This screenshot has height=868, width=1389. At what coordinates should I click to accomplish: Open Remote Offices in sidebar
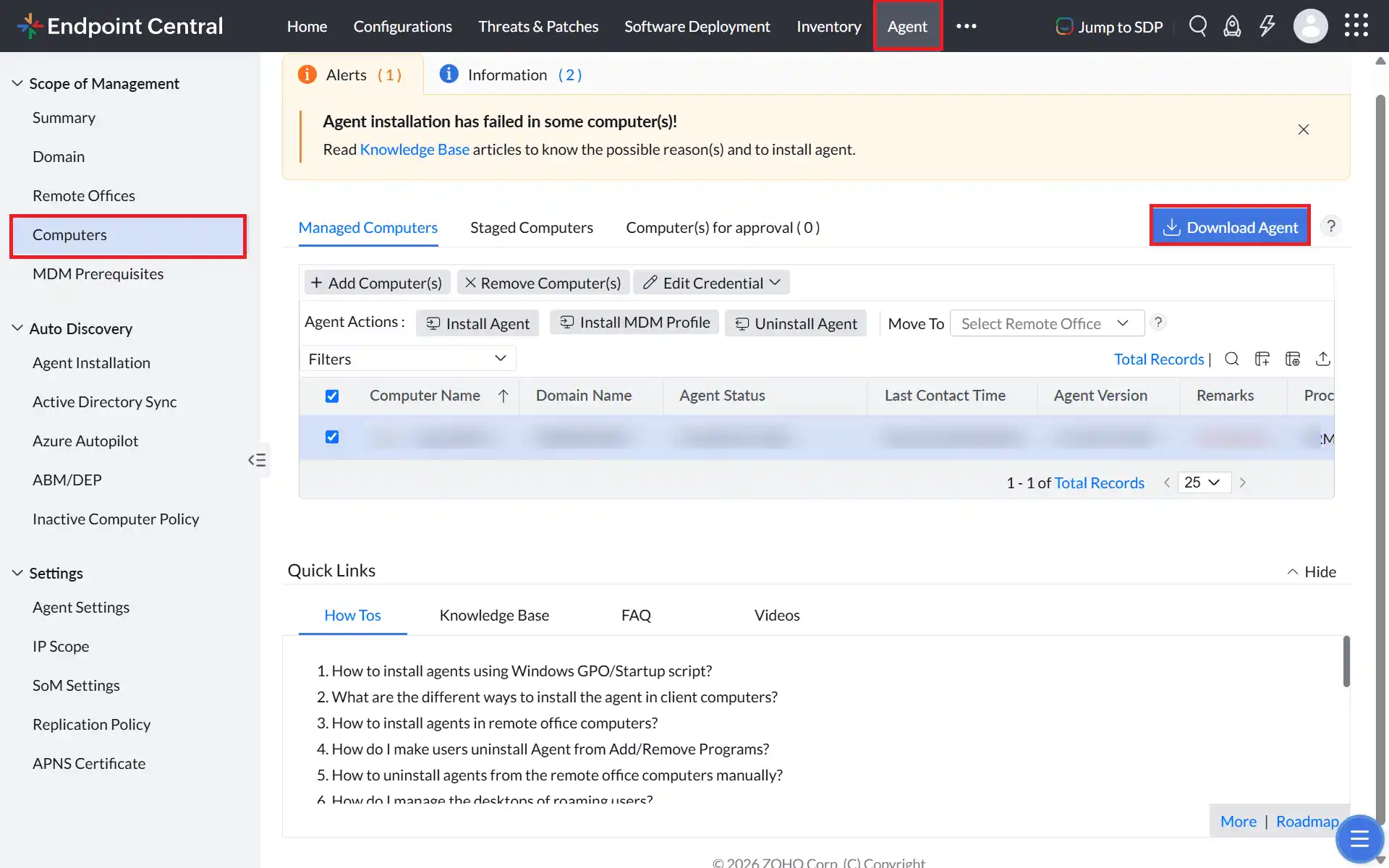(x=84, y=196)
